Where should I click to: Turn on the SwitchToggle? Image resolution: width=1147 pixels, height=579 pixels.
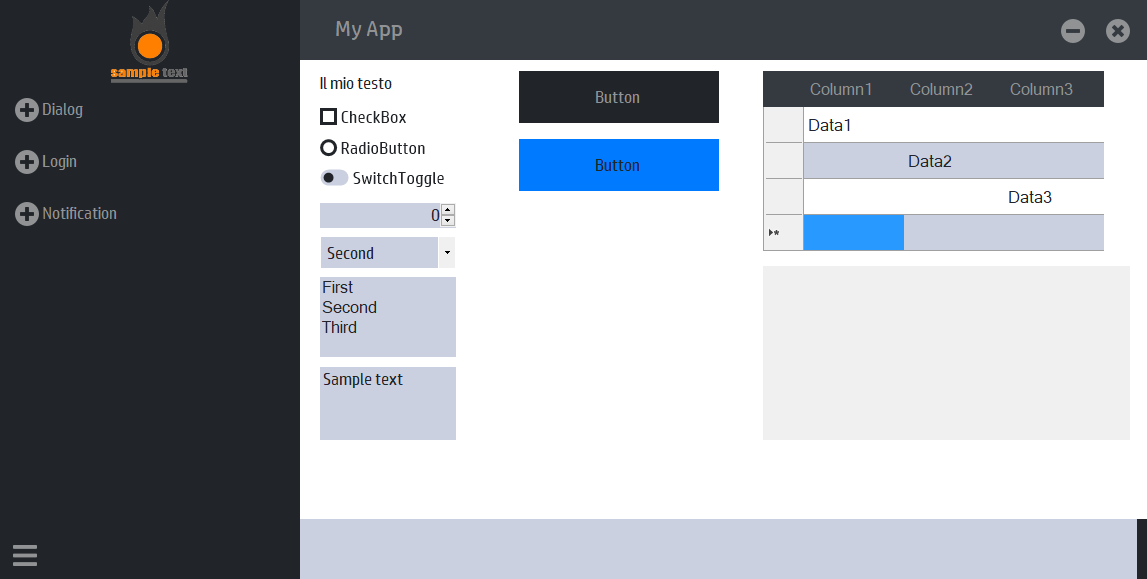pyautogui.click(x=334, y=178)
